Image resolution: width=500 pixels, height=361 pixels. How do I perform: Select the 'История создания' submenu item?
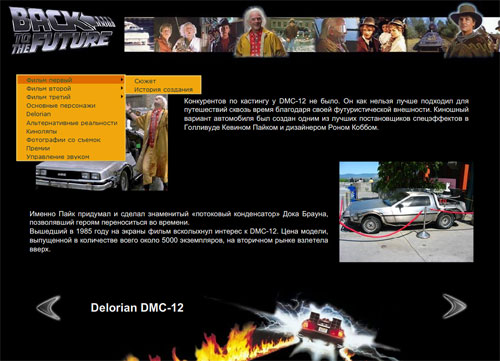tap(163, 89)
